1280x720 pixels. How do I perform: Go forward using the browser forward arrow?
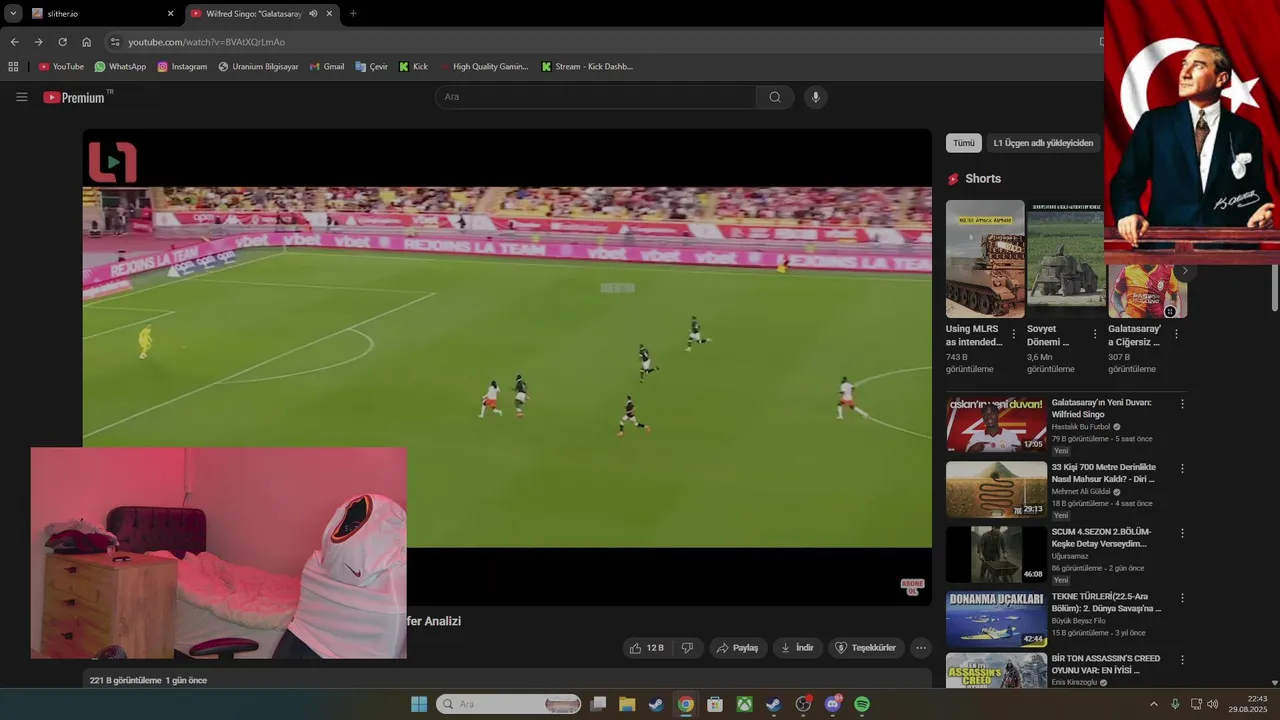(38, 42)
